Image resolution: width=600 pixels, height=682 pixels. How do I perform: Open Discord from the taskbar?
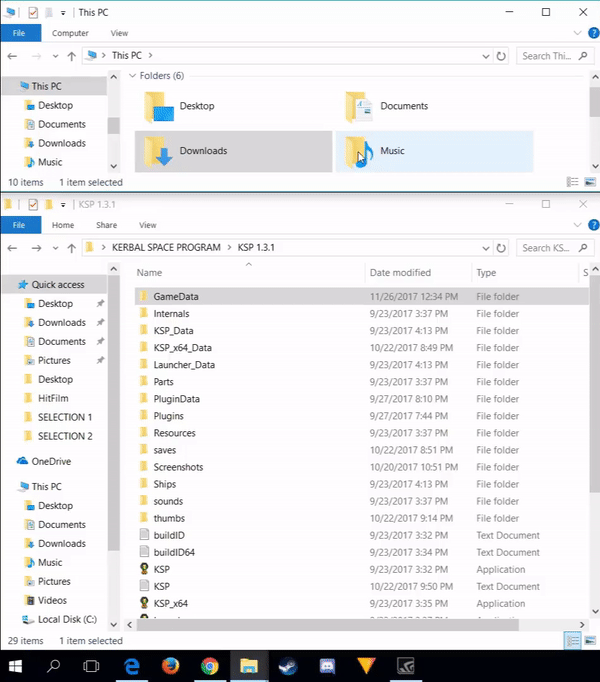pyautogui.click(x=327, y=666)
